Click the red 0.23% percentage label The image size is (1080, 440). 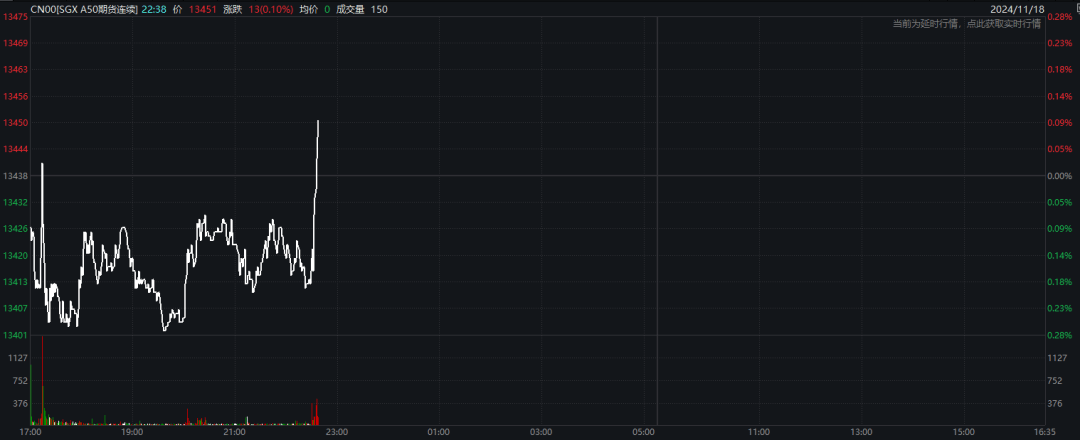[x=1060, y=43]
